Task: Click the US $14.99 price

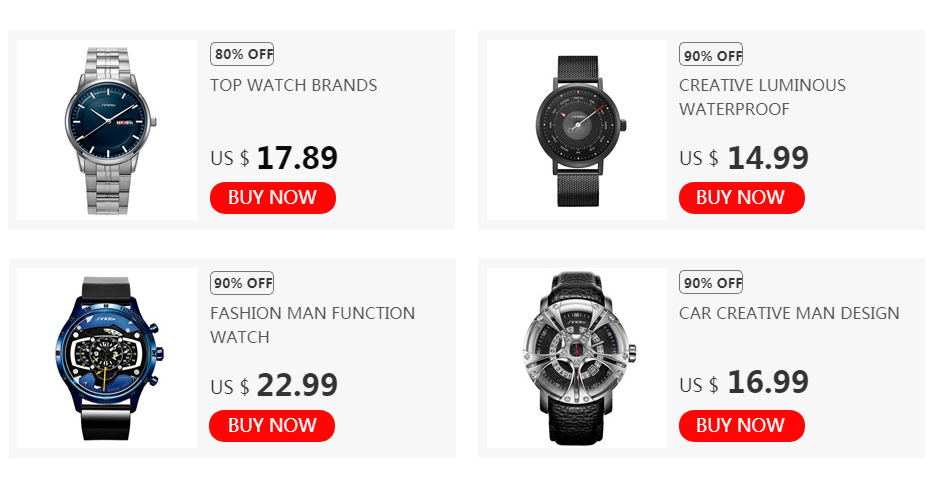Action: point(744,158)
